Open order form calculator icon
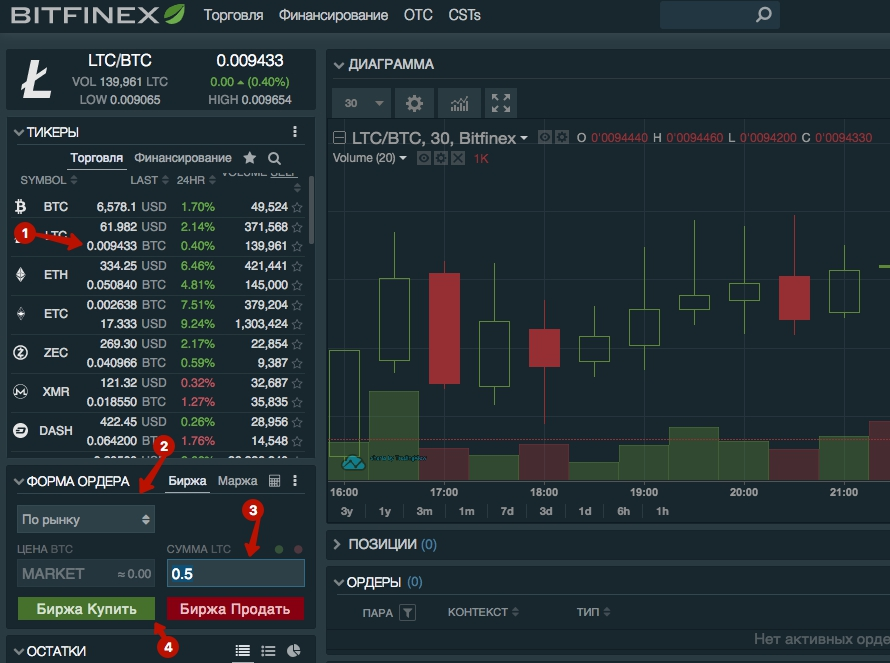The image size is (890, 663). tap(274, 481)
